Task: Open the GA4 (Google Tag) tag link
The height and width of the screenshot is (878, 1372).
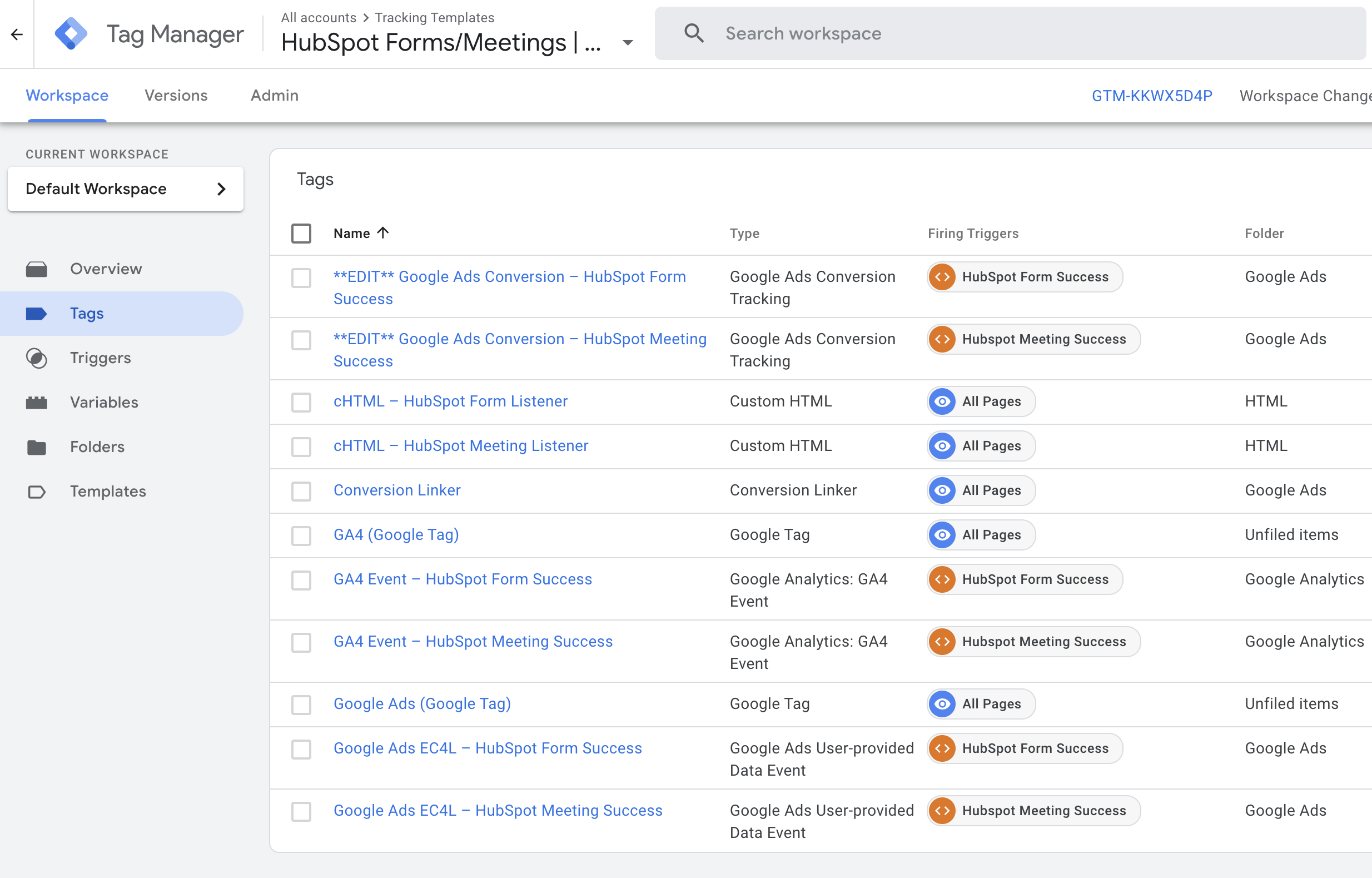Action: point(396,535)
